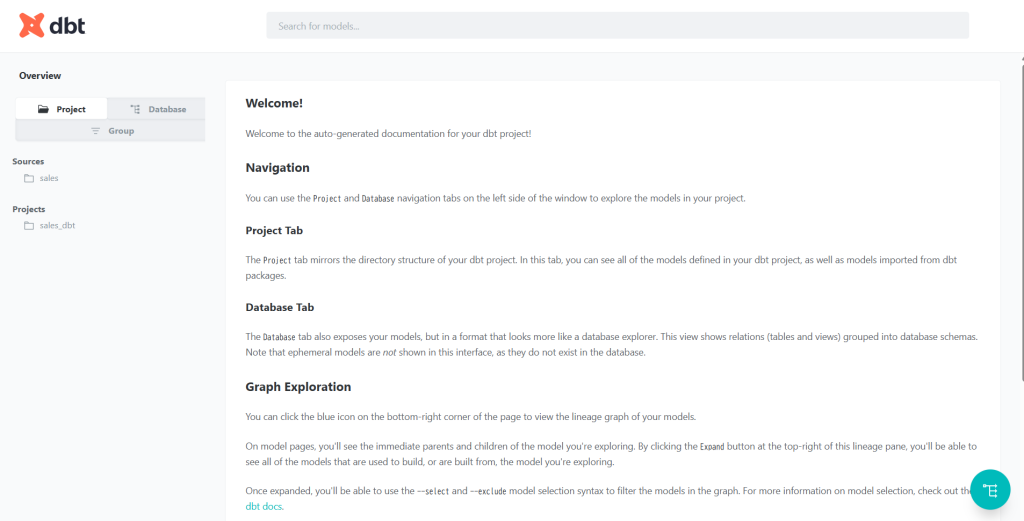
Task: Click the folder icon in Project tab
Action: (x=43, y=109)
